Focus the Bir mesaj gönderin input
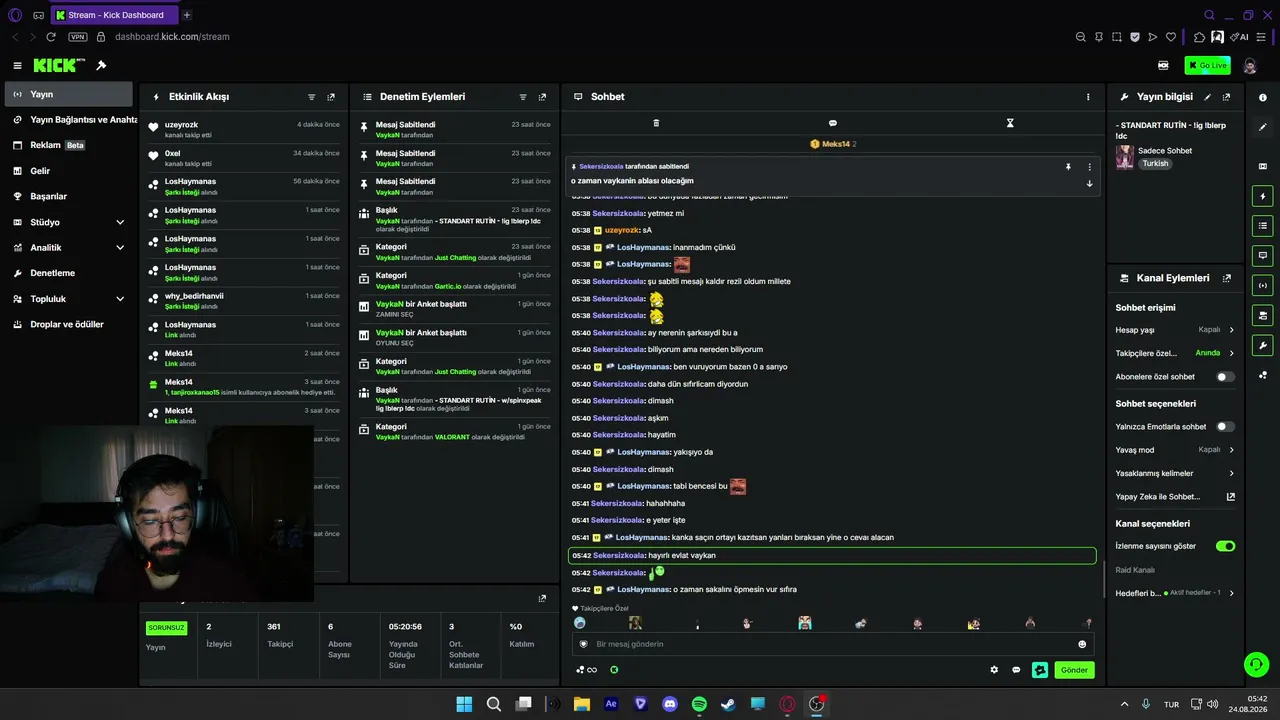 click(832, 644)
